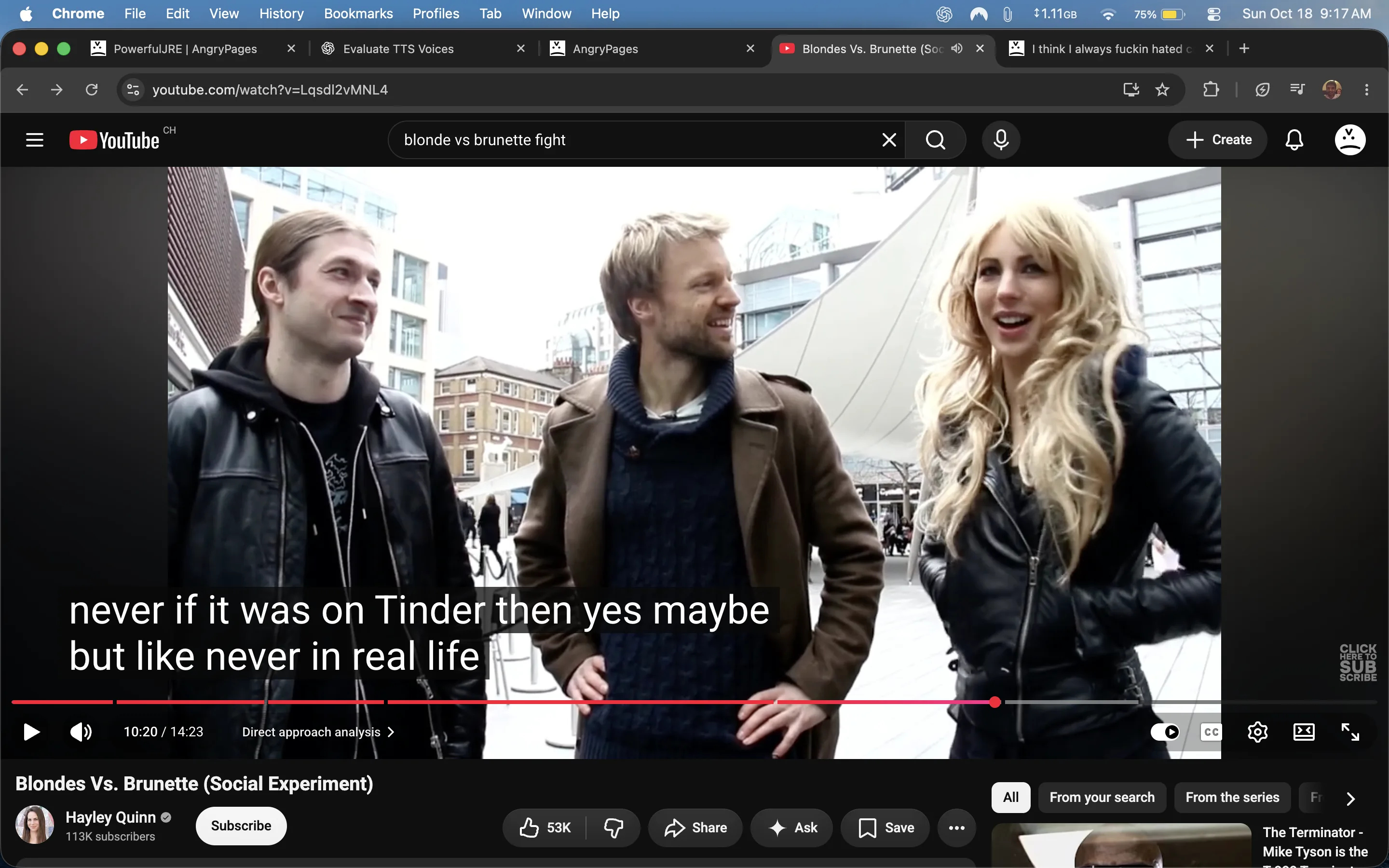Mute the video with the volume icon
The image size is (1389, 868).
tap(81, 732)
